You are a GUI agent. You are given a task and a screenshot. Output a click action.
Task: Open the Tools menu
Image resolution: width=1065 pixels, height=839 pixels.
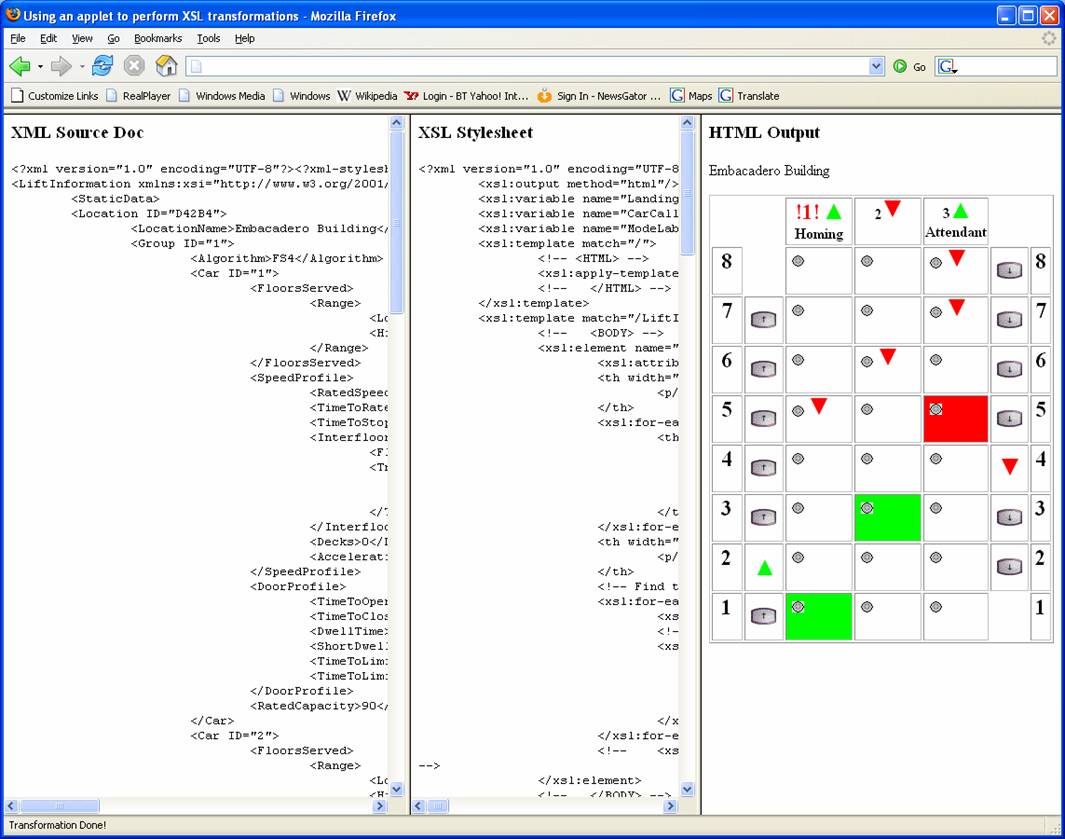(209, 38)
